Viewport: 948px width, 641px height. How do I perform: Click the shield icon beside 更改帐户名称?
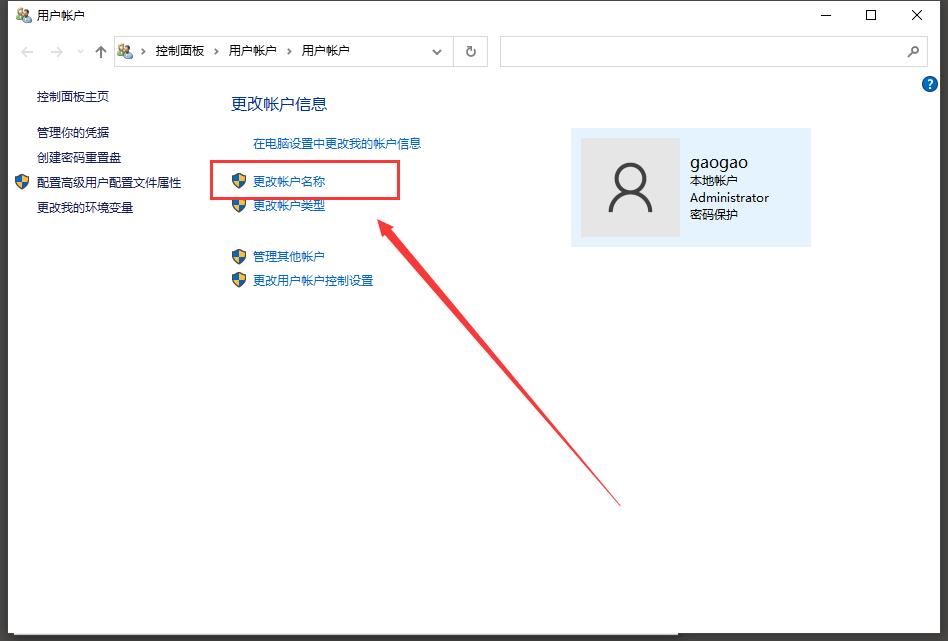(239, 181)
